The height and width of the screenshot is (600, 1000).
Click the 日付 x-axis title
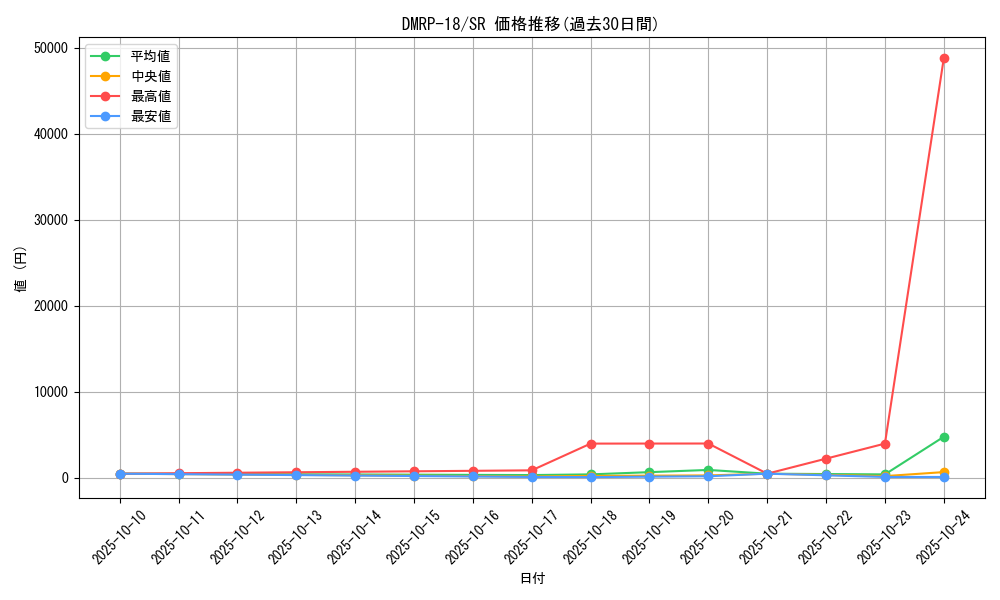532,579
